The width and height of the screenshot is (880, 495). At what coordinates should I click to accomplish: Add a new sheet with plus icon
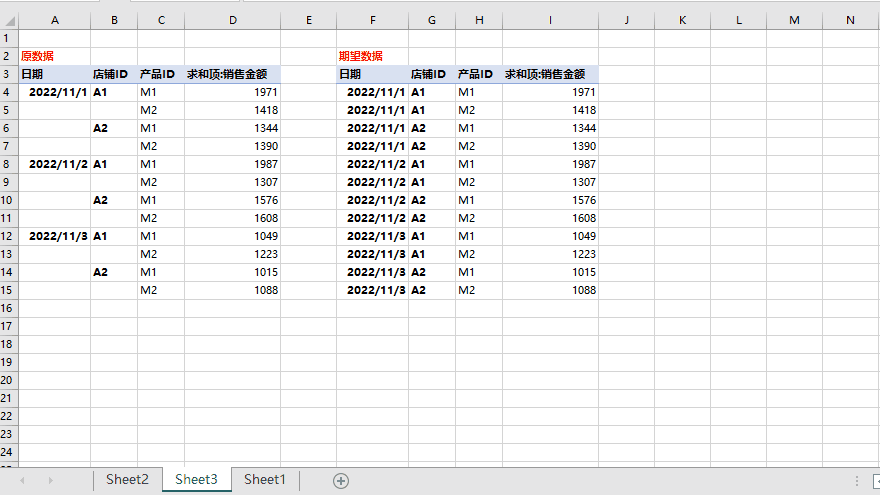pos(341,481)
